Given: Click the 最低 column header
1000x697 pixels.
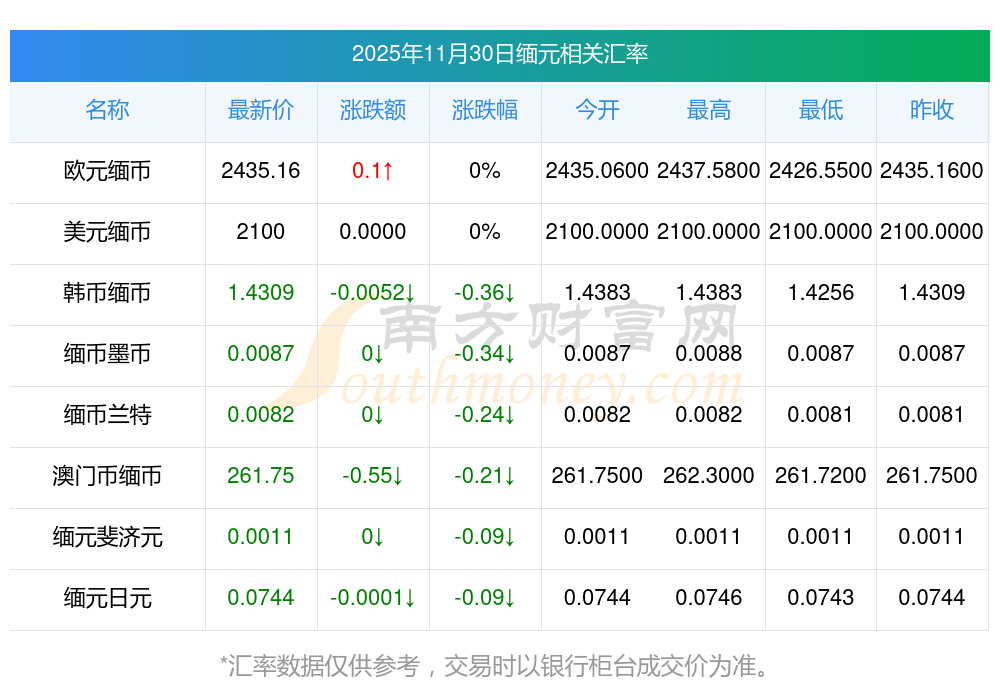Looking at the screenshot, I should click(820, 110).
